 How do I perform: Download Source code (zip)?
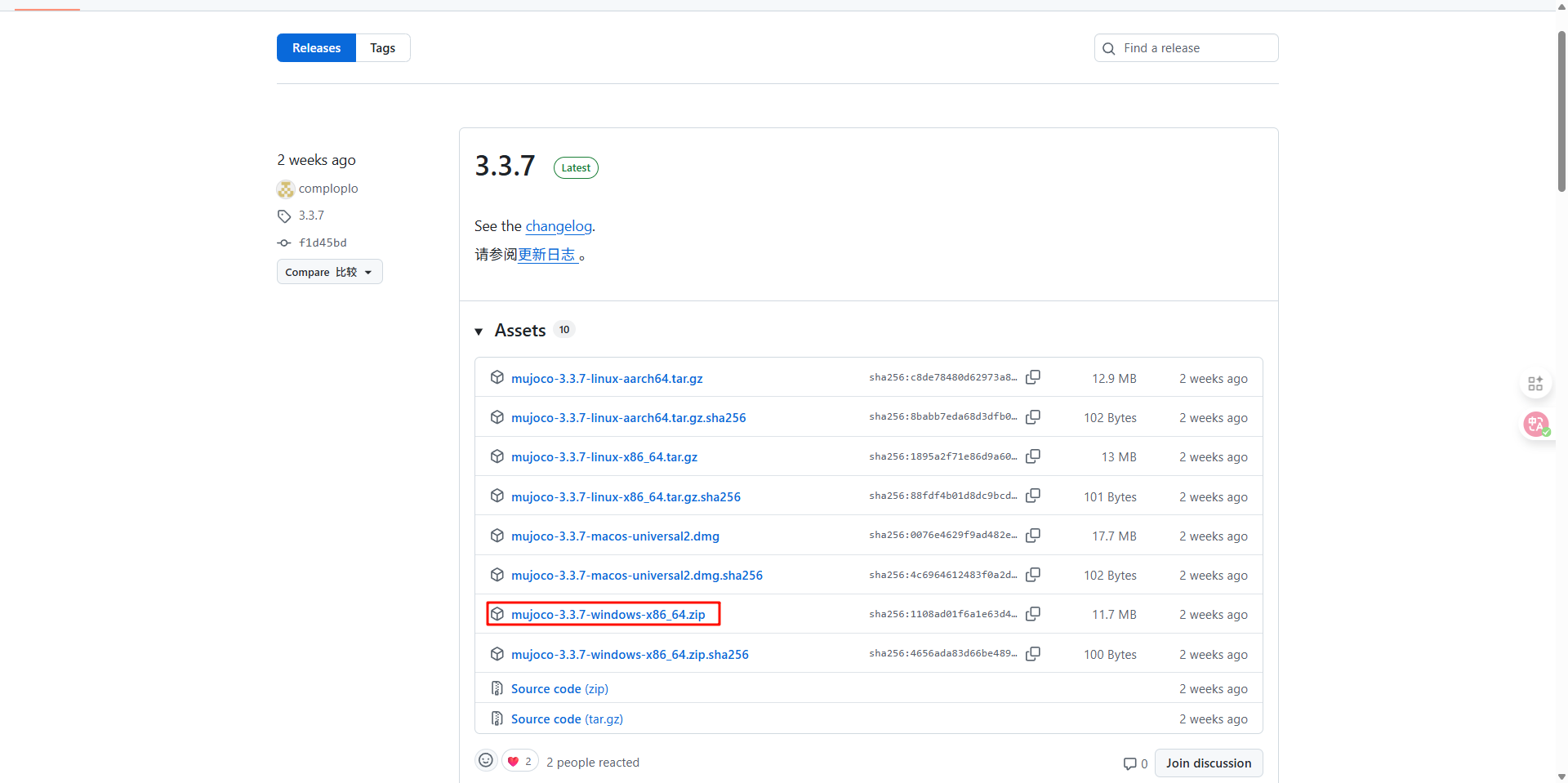(x=559, y=689)
